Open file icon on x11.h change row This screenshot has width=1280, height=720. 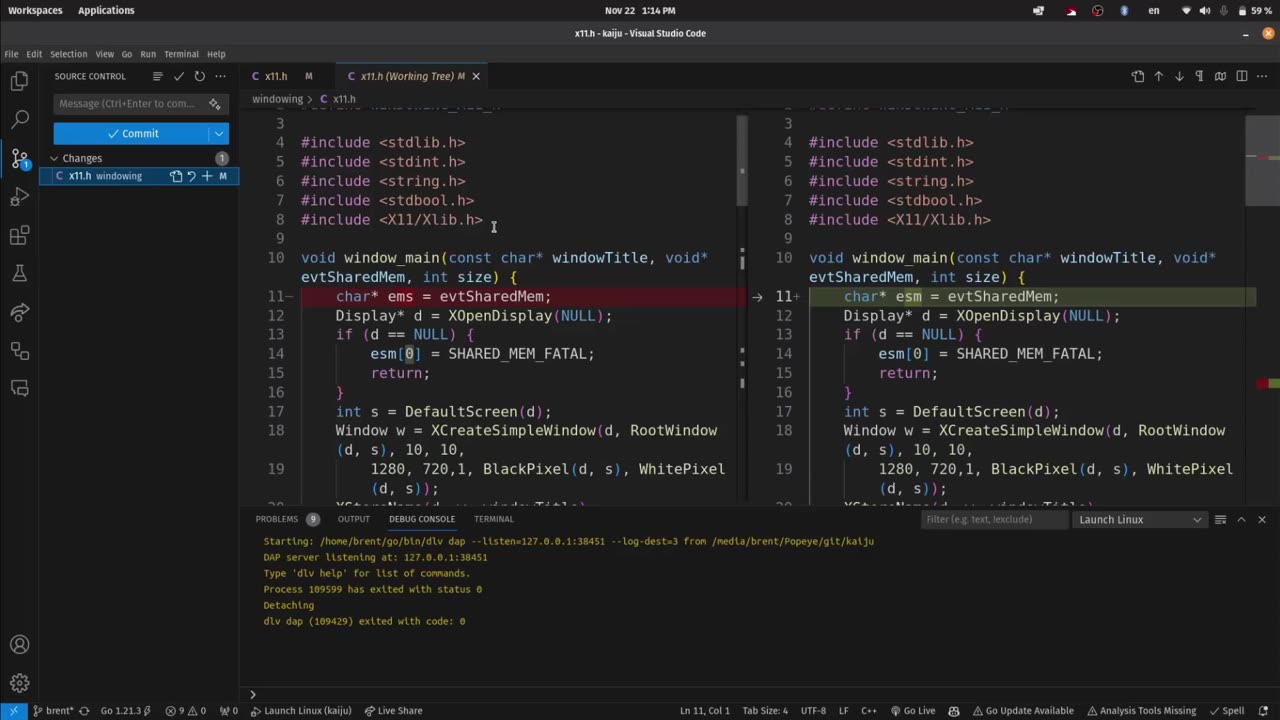point(176,176)
